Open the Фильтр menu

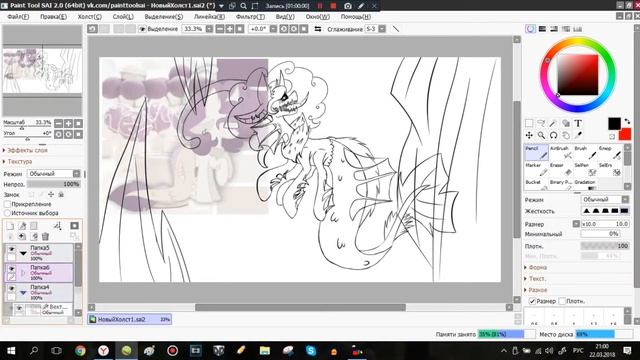click(250, 17)
